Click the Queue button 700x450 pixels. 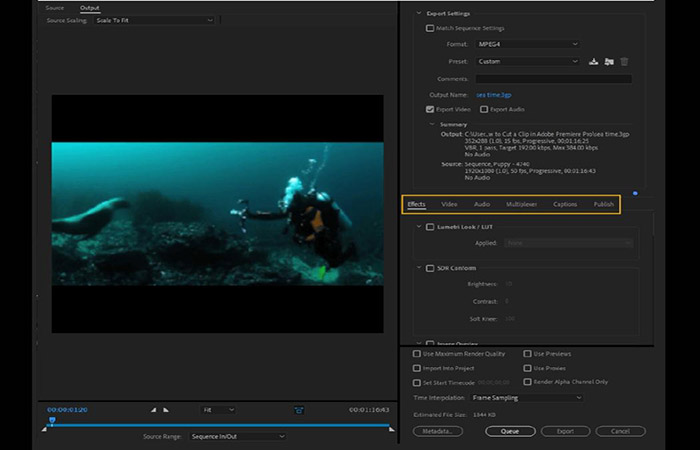[x=510, y=431]
